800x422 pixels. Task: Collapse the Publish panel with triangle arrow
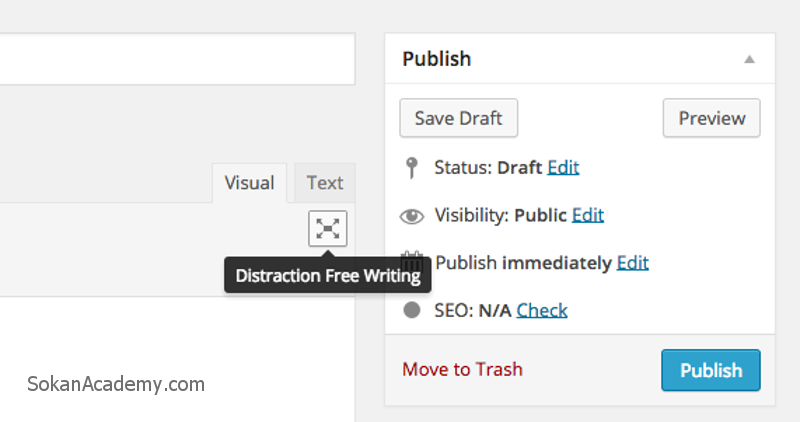[749, 59]
